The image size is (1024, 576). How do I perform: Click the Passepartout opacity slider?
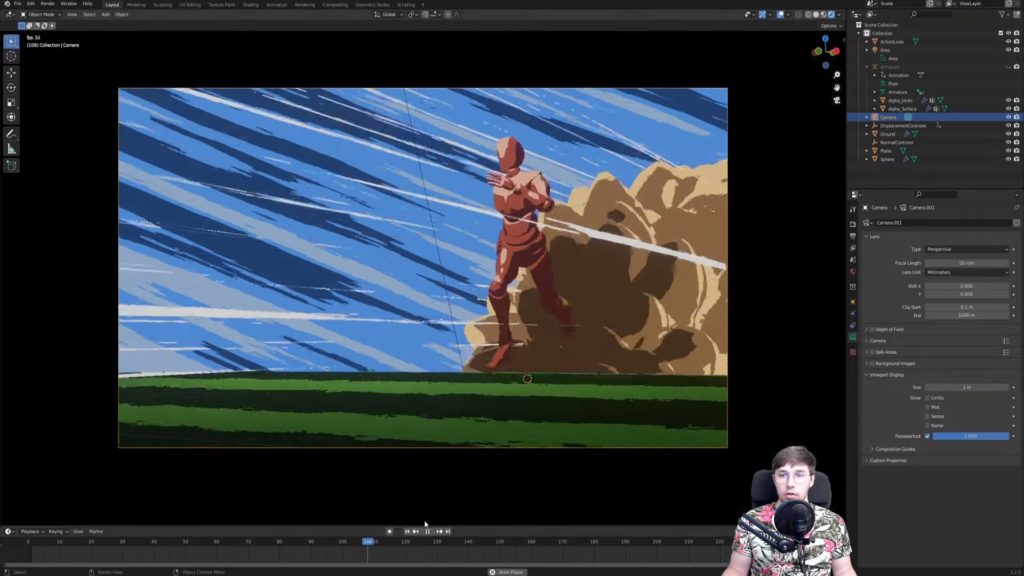[970, 436]
